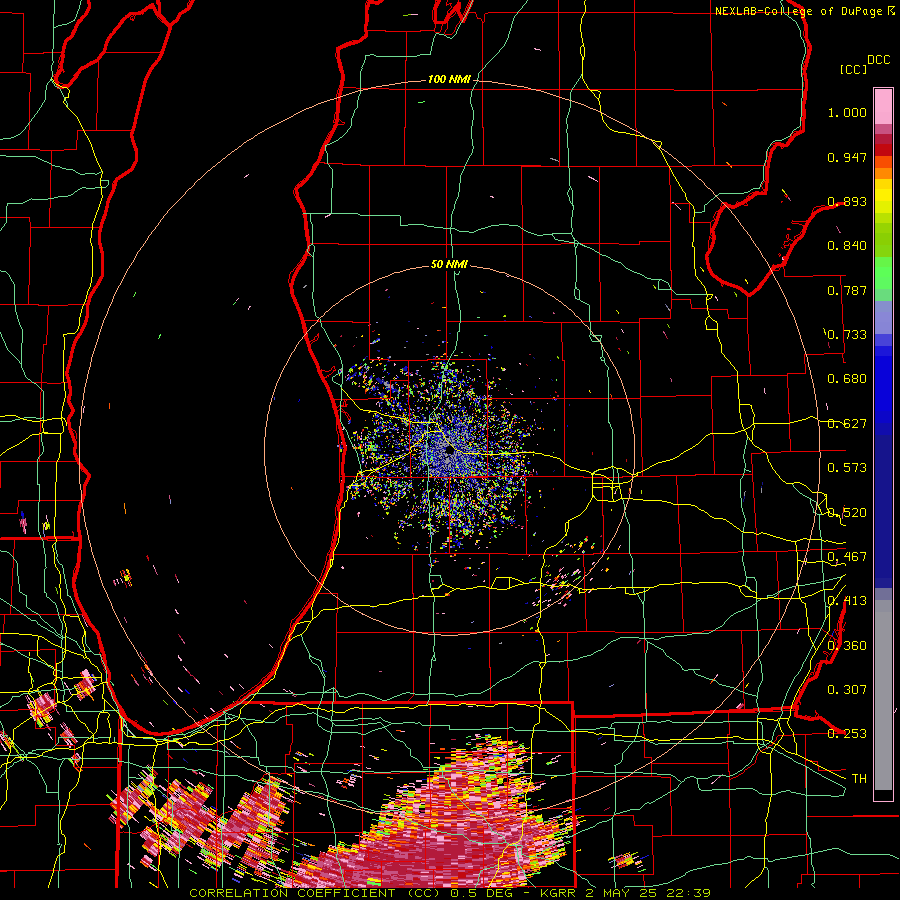The height and width of the screenshot is (900, 900).
Task: Click the 0.733 scale value
Action: point(847,335)
